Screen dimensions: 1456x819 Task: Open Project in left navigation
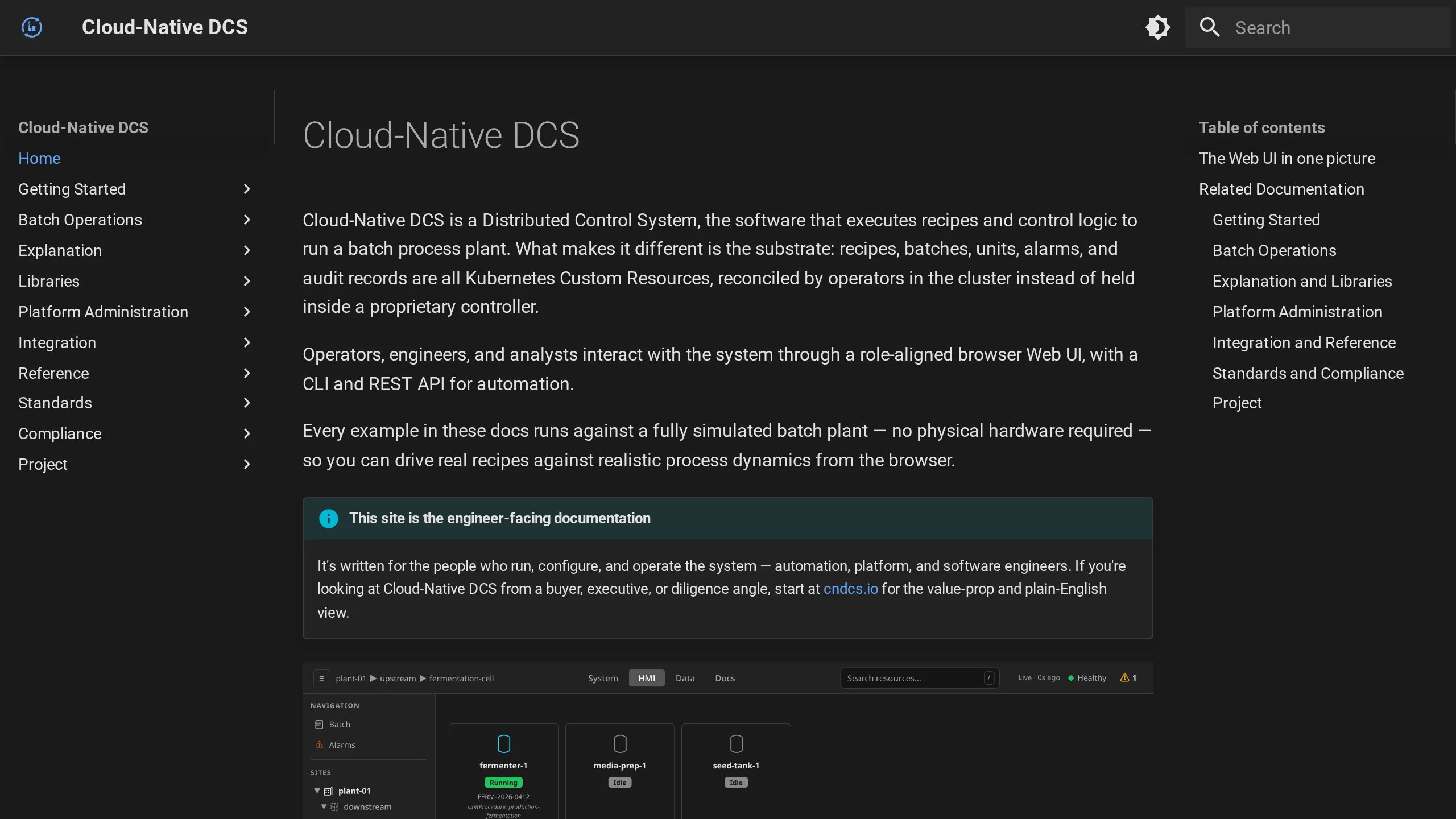tap(43, 464)
